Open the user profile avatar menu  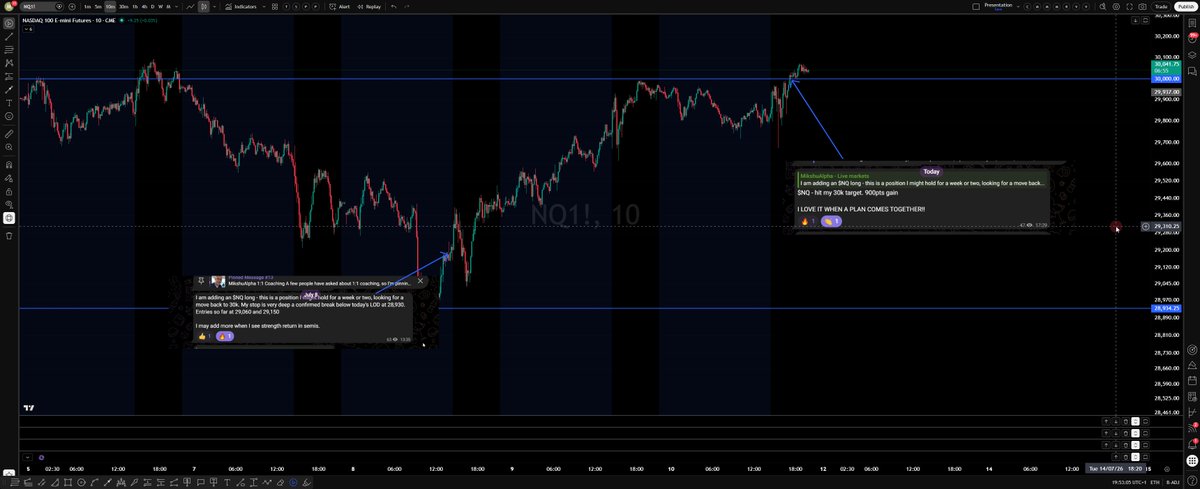tap(8, 6)
